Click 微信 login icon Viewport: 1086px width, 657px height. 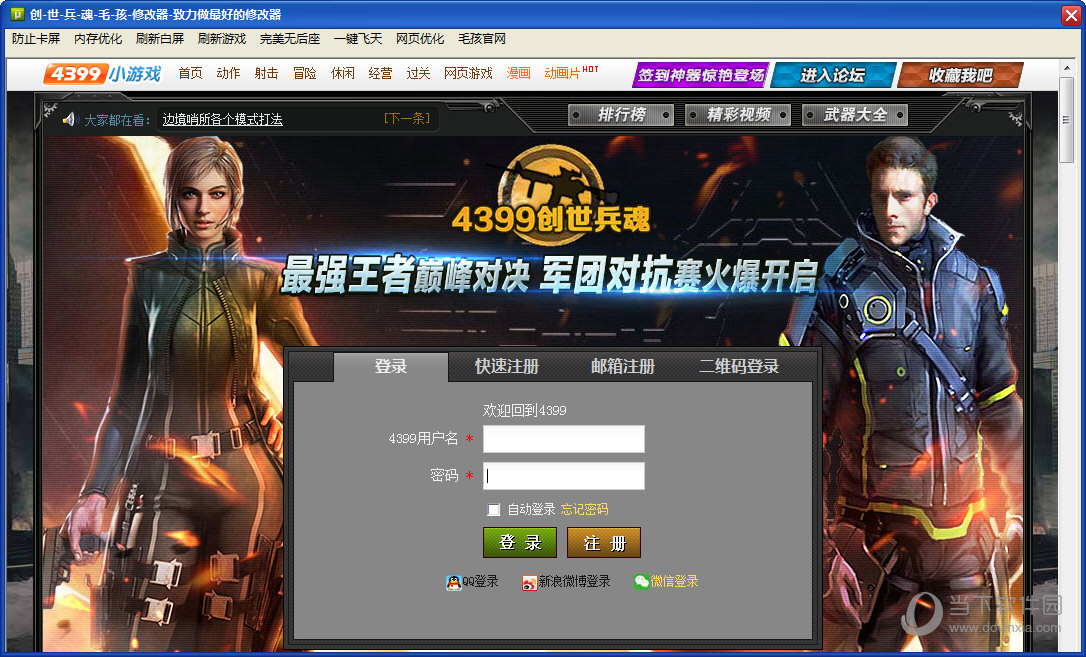[x=641, y=582]
